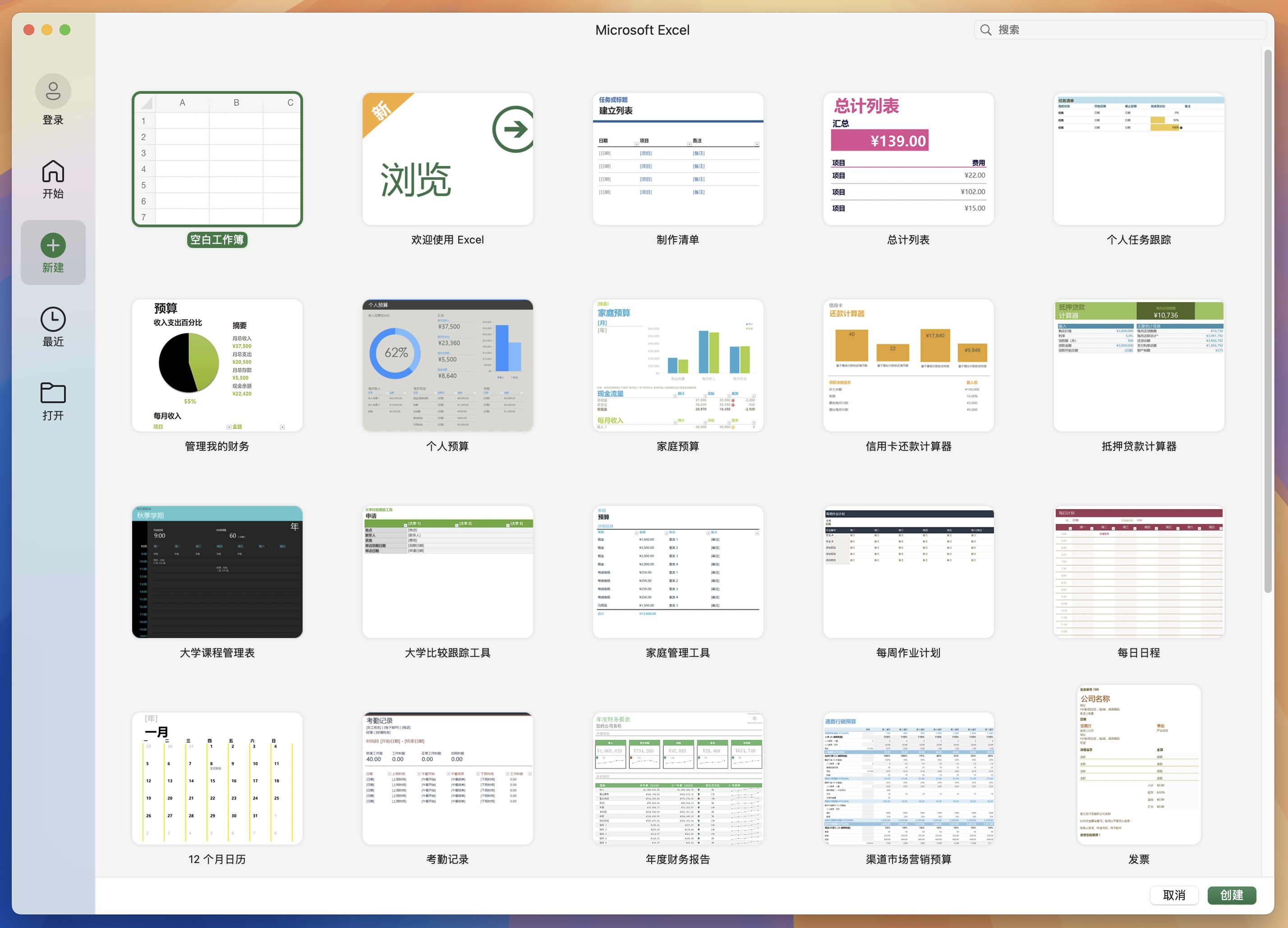Click the 登录 label in sidebar

point(53,120)
